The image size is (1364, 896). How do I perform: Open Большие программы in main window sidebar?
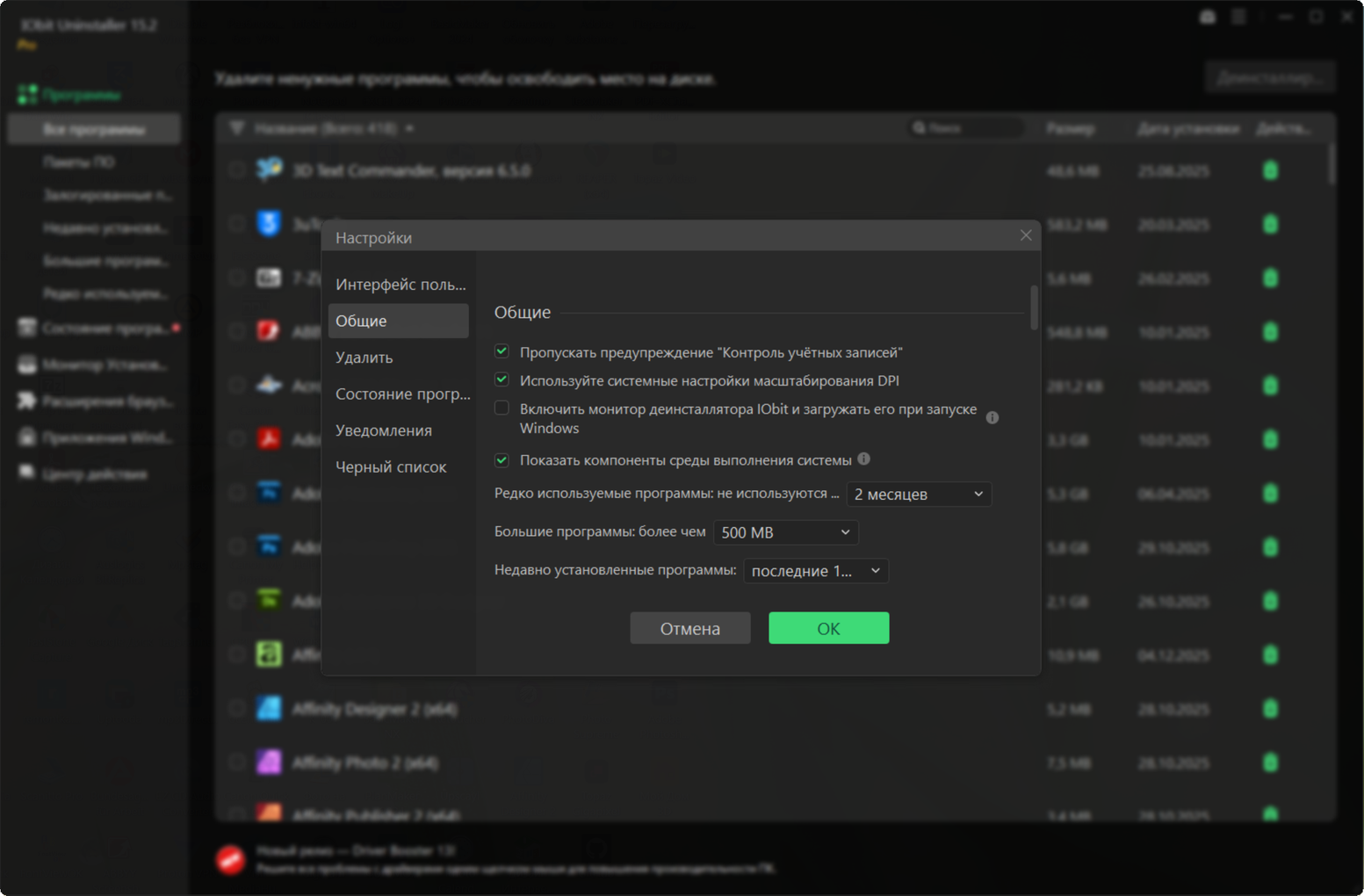coord(105,261)
